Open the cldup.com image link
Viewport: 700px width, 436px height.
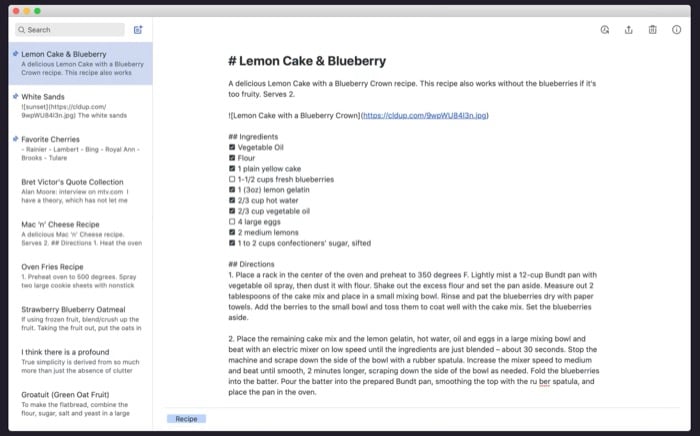click(425, 116)
